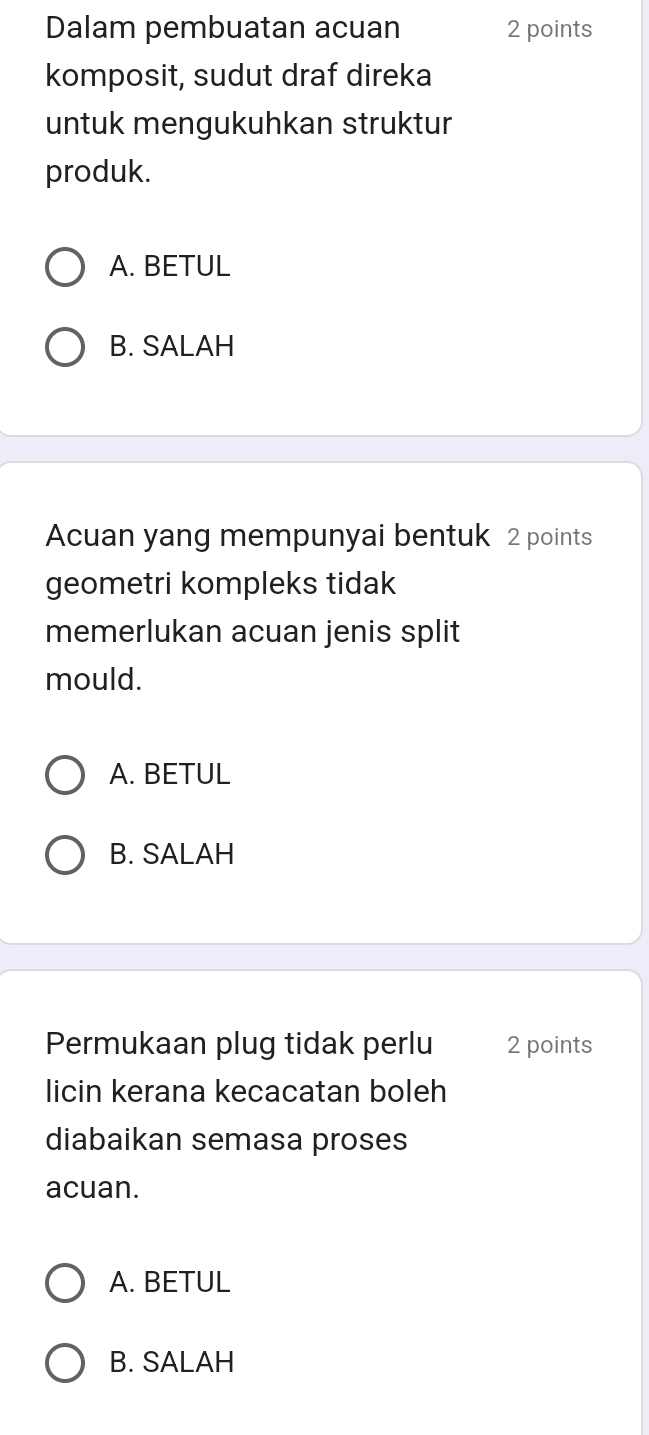Screen dimensions: 649x1435
Task: Click the 2 points label on split mould question
Action: pos(549,537)
